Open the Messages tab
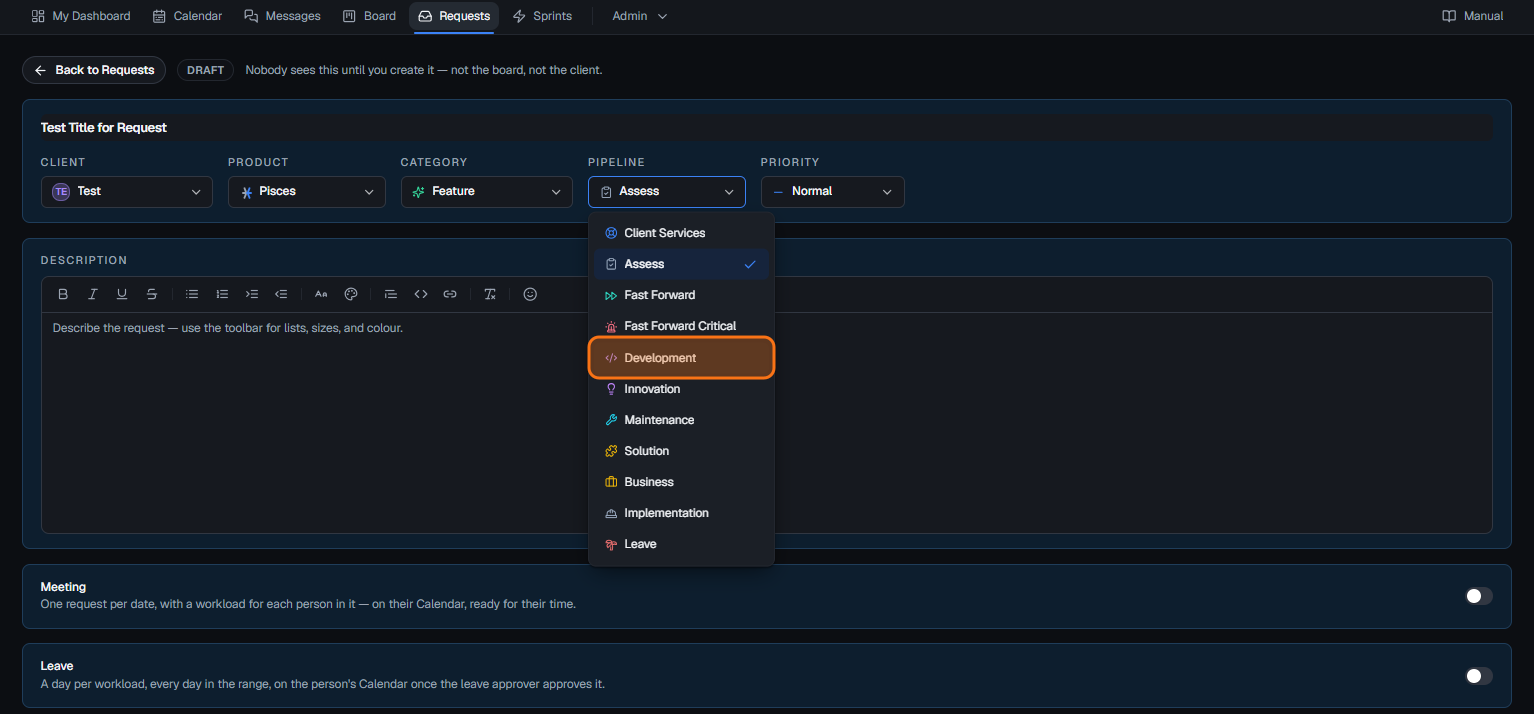Viewport: 1534px width, 714px height. tap(282, 16)
